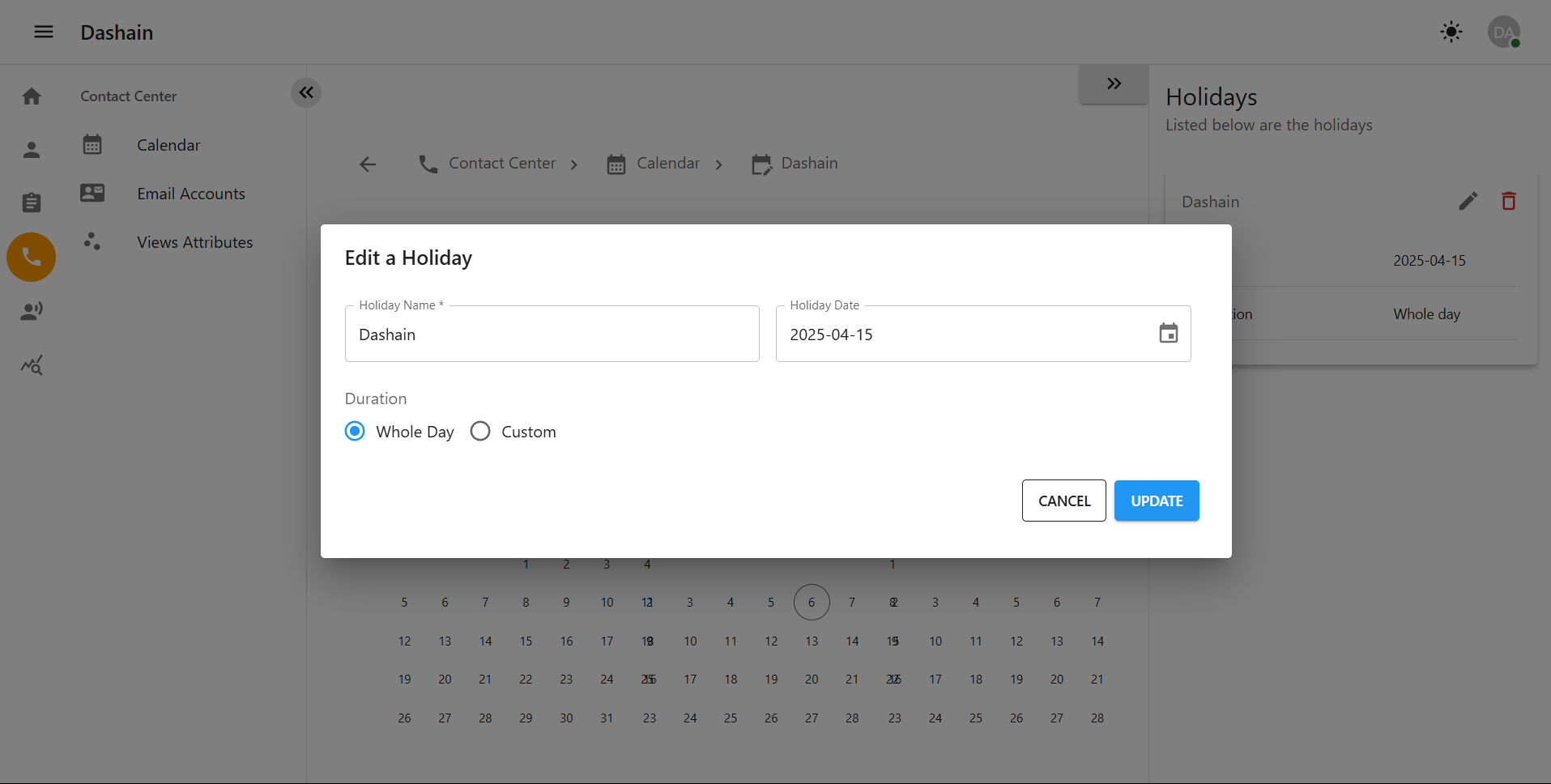Collapse the Contact Center side menu
Screen dimensions: 1551x784
[x=306, y=92]
